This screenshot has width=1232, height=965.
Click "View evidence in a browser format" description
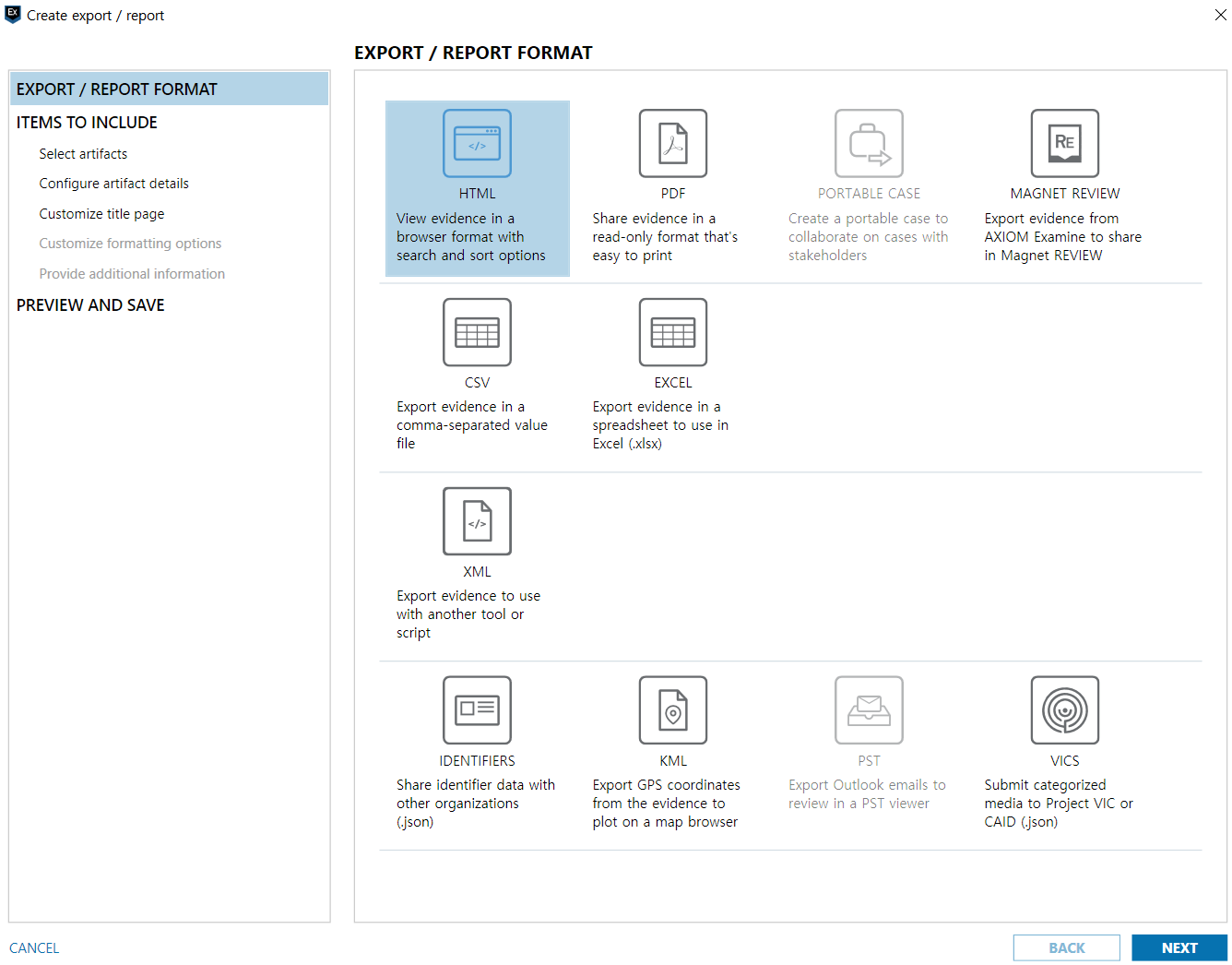pos(471,237)
